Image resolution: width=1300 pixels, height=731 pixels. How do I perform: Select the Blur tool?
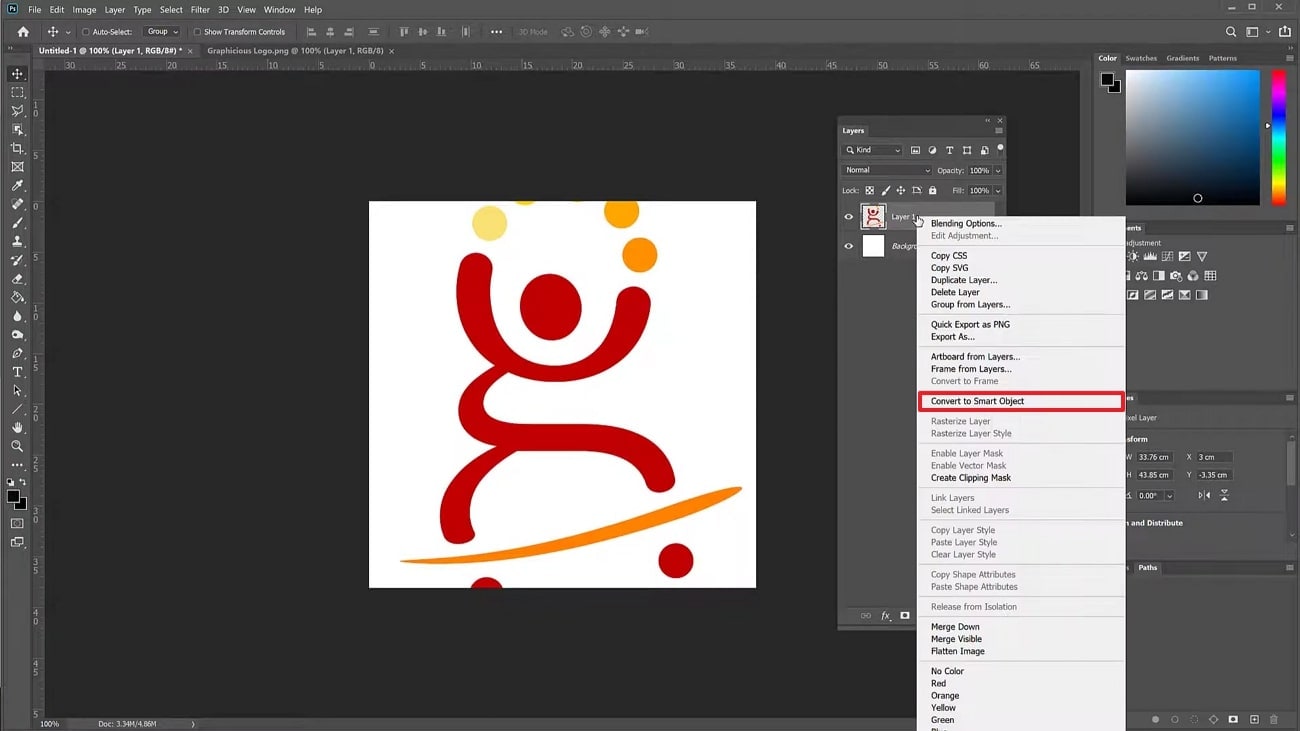coord(17,316)
